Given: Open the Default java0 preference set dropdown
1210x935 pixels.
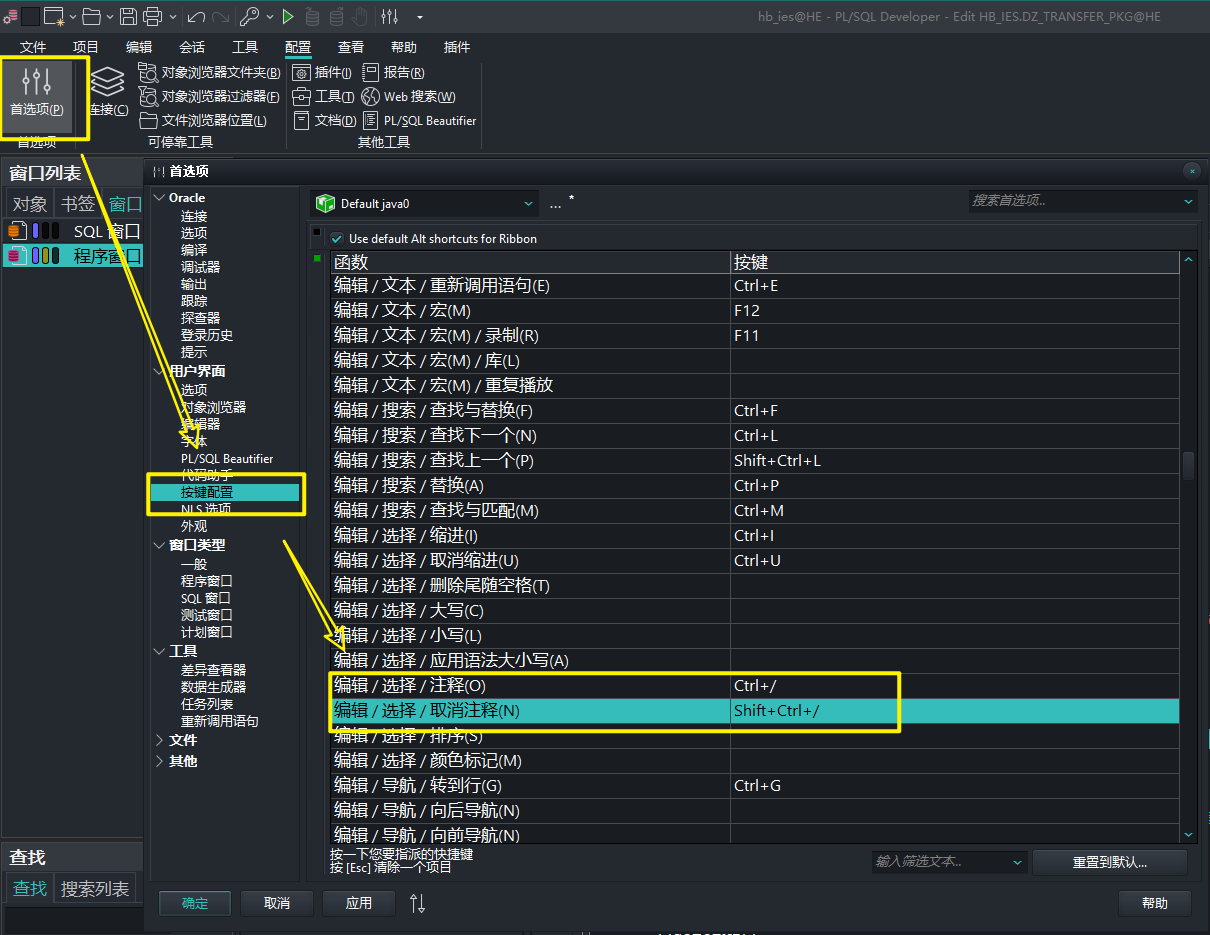Looking at the screenshot, I should tap(424, 203).
